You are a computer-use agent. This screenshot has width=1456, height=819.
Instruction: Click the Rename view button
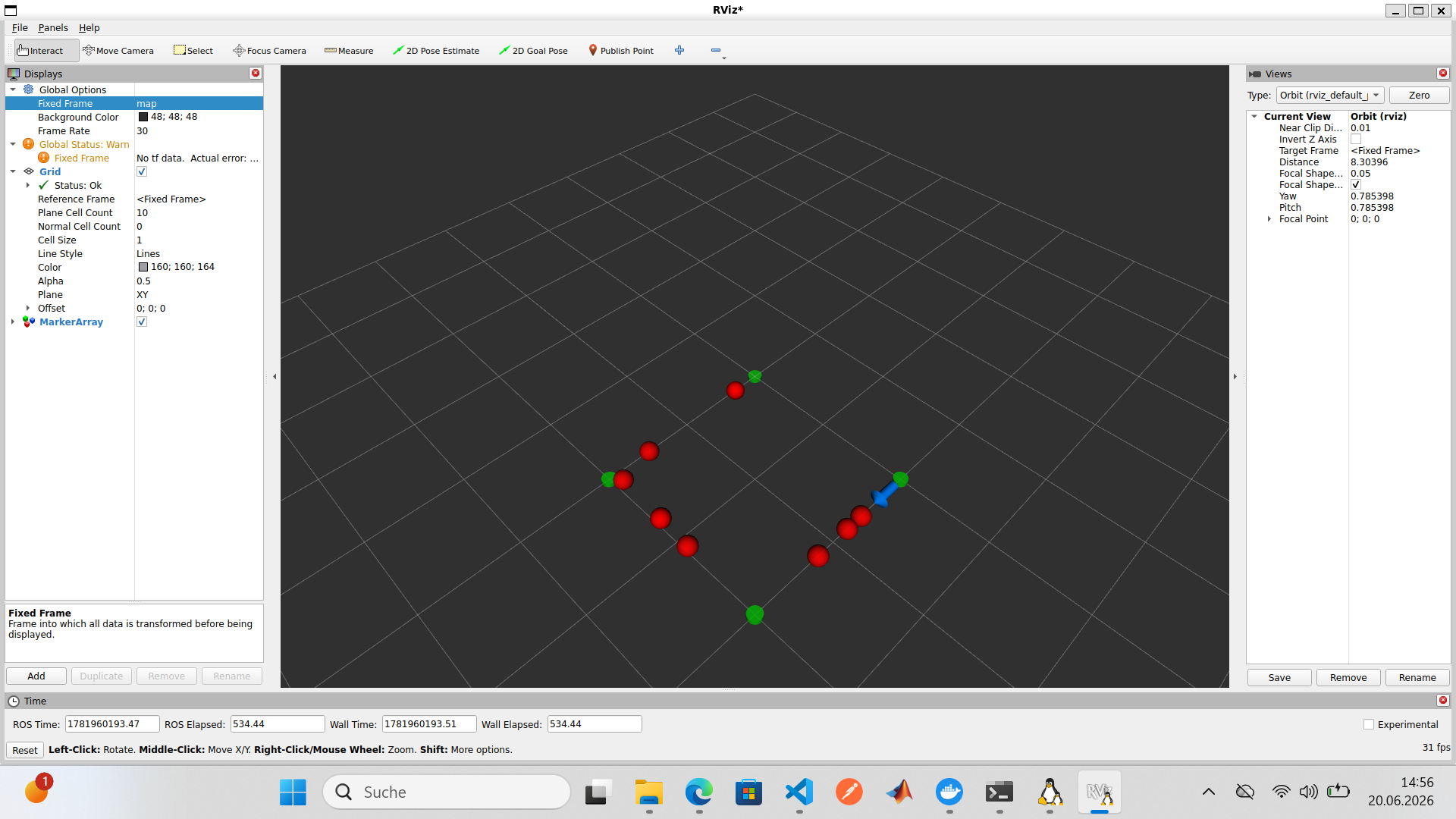tap(1417, 678)
